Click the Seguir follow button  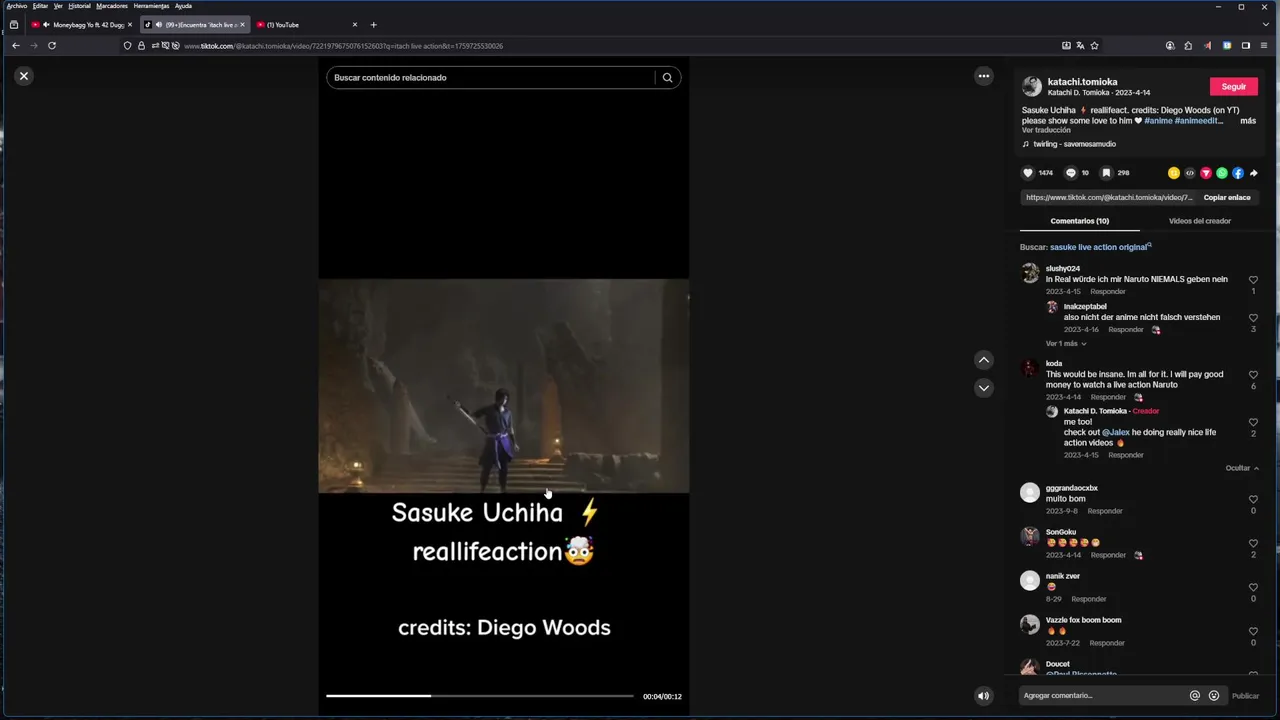pyautogui.click(x=1234, y=87)
